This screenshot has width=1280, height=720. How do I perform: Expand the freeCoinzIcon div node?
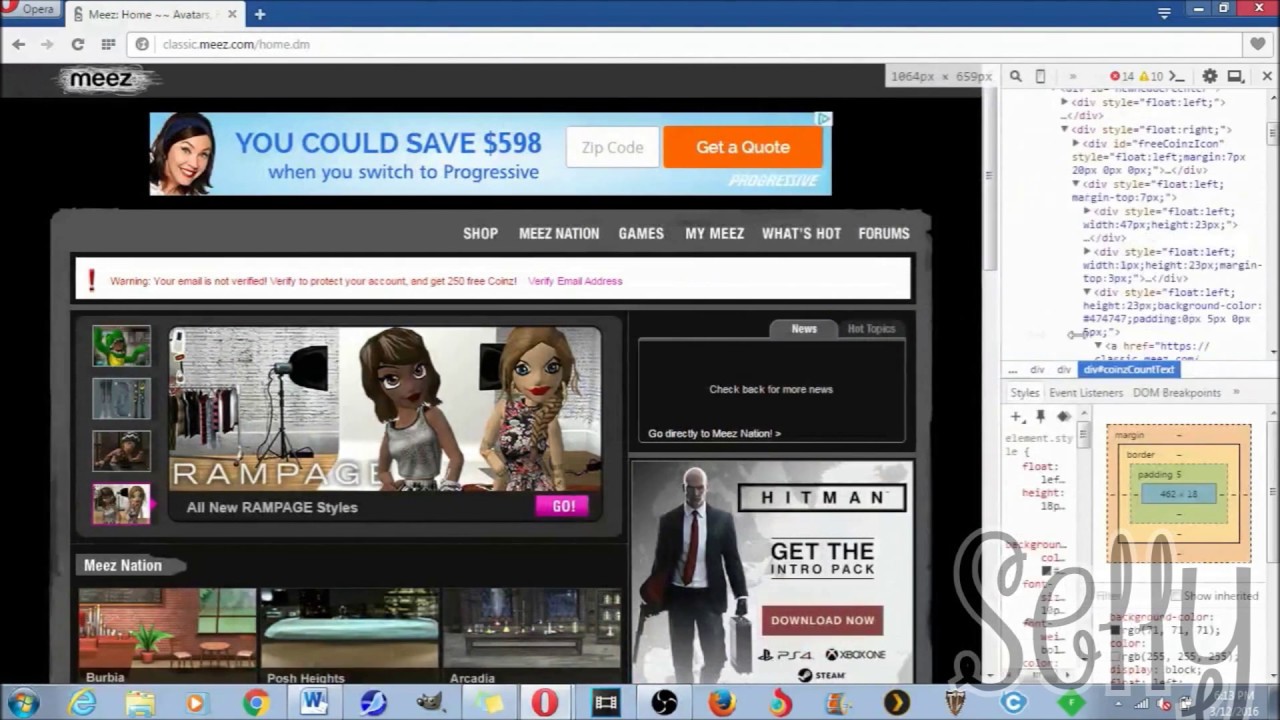[1076, 143]
